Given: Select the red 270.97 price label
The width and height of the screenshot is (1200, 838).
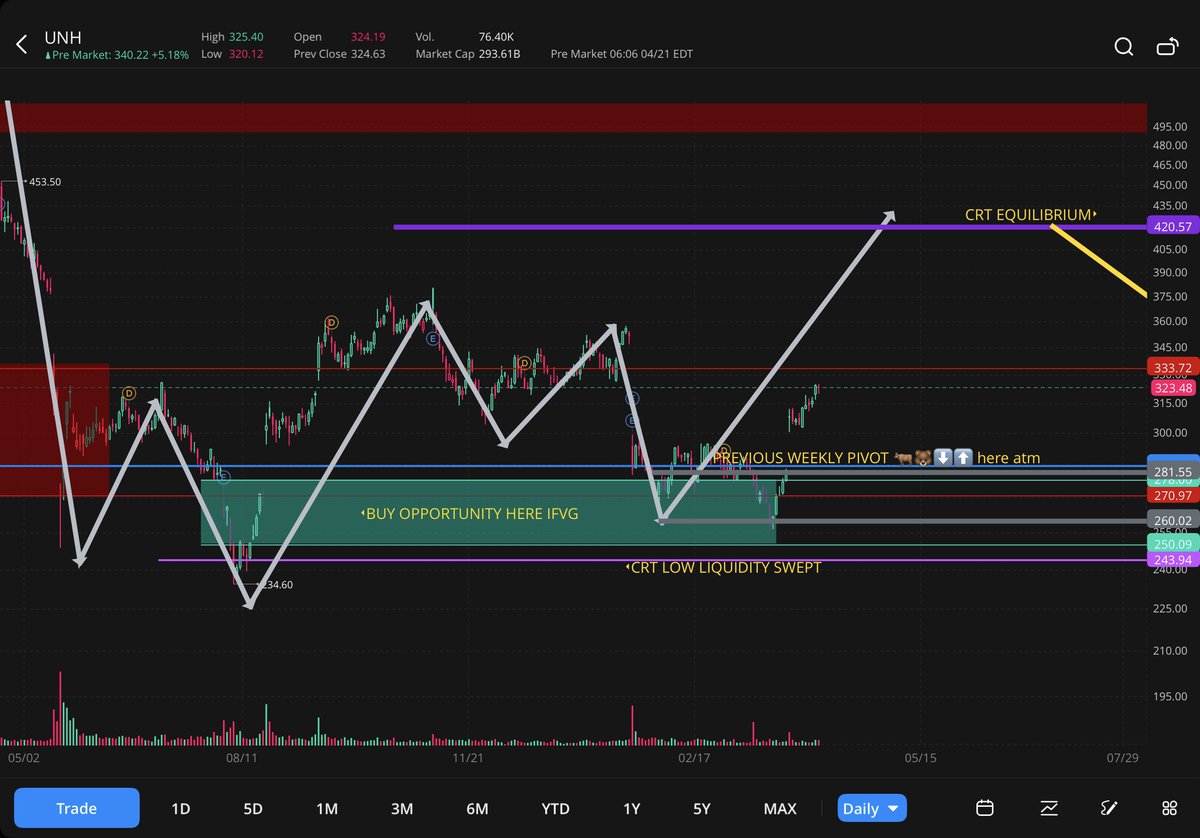Looking at the screenshot, I should (1171, 495).
